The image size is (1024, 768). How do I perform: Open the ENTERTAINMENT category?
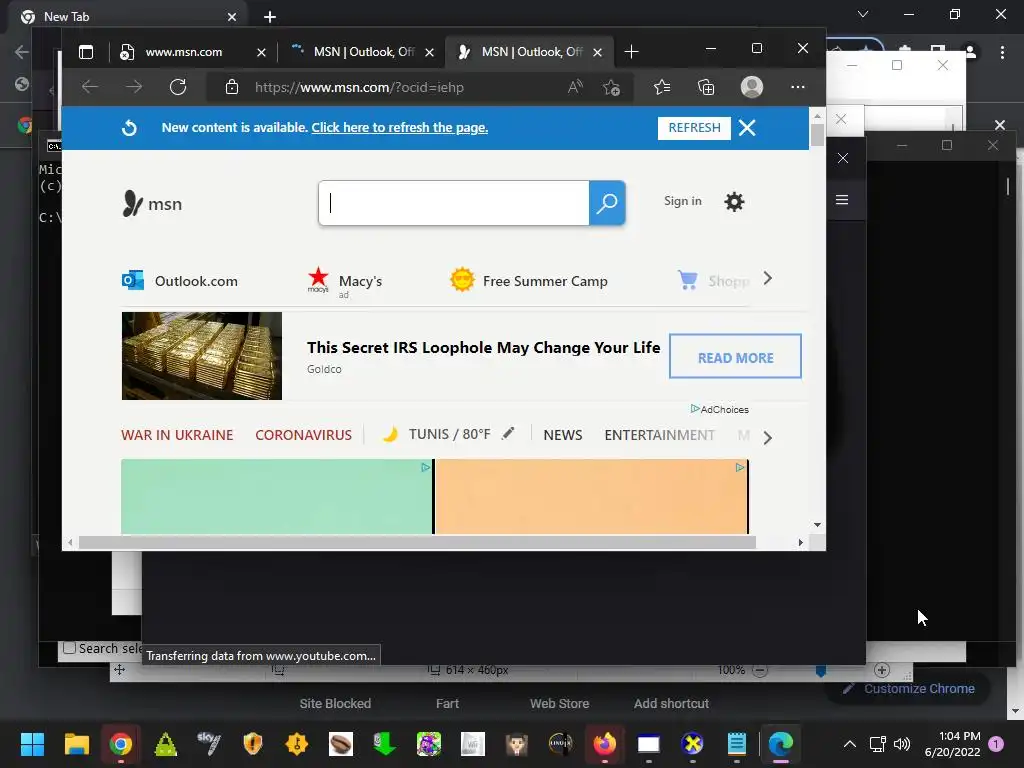[x=660, y=435]
